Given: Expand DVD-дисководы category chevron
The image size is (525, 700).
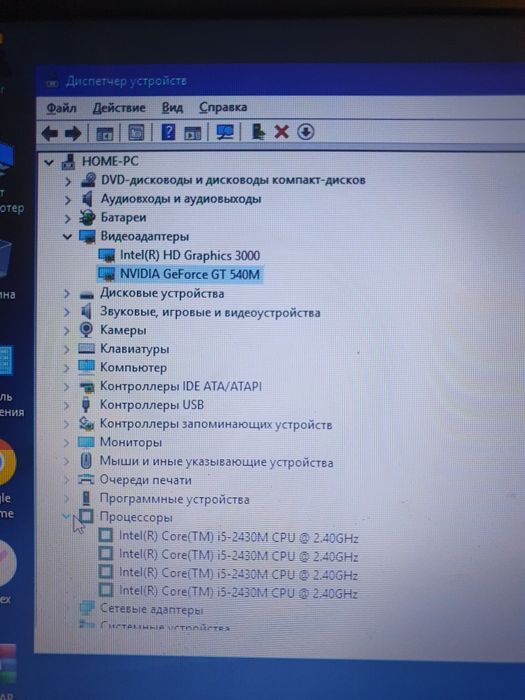Looking at the screenshot, I should pos(67,181).
